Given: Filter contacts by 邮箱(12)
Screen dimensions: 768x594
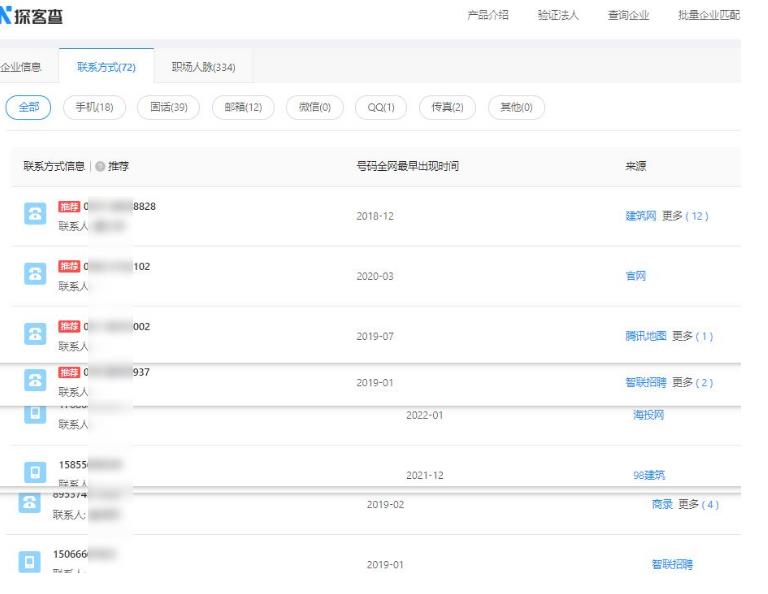Looking at the screenshot, I should (243, 107).
